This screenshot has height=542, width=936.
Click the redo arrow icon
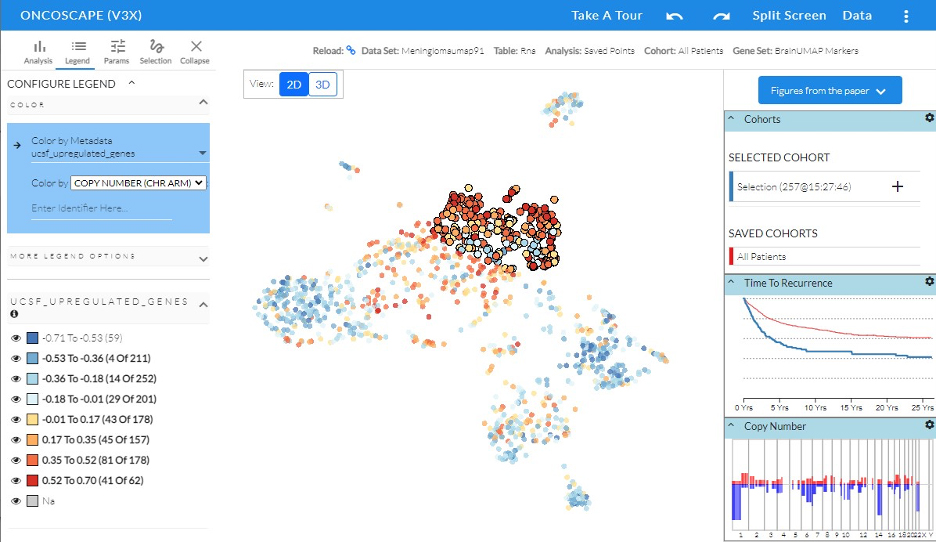click(721, 16)
